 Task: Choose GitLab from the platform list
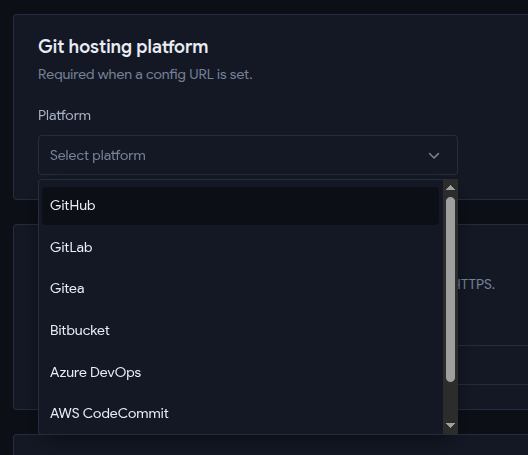click(240, 247)
